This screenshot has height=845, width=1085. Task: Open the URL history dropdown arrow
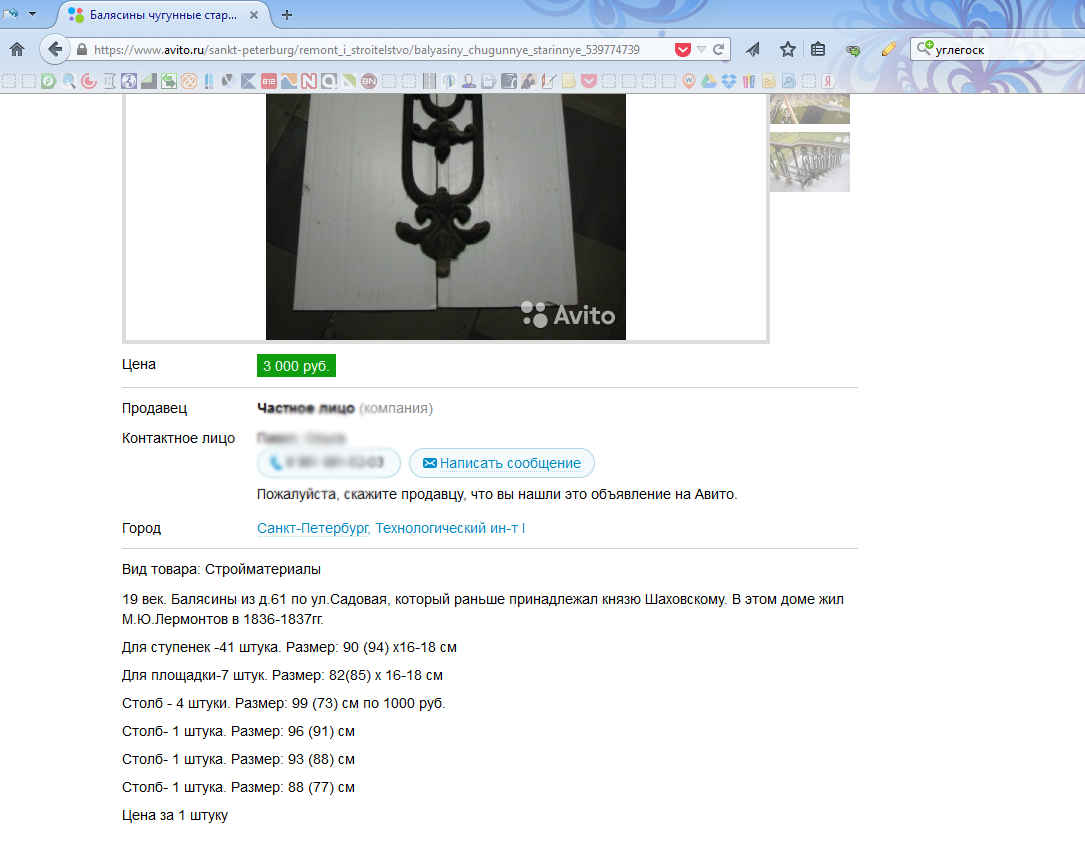click(701, 50)
